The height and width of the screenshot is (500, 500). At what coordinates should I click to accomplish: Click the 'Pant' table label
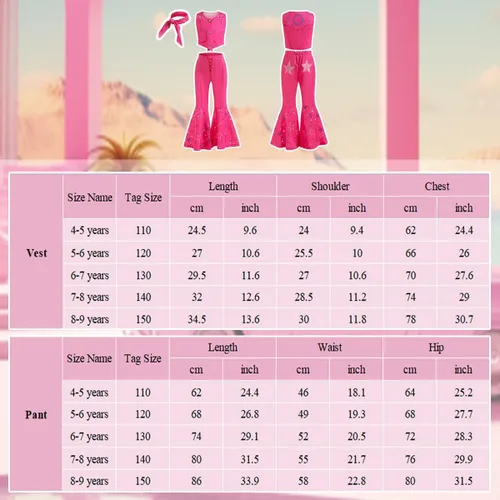36,415
